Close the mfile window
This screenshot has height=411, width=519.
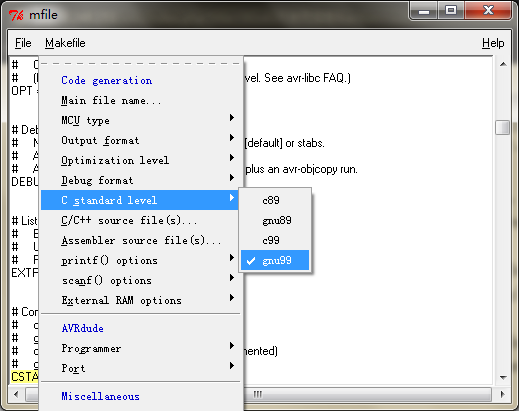488,11
